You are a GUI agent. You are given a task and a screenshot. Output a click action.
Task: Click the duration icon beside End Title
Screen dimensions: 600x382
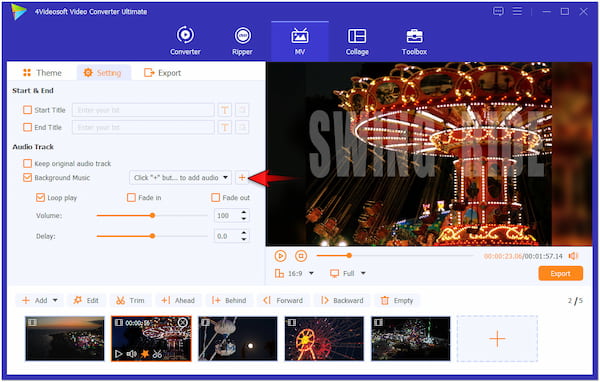pos(242,127)
